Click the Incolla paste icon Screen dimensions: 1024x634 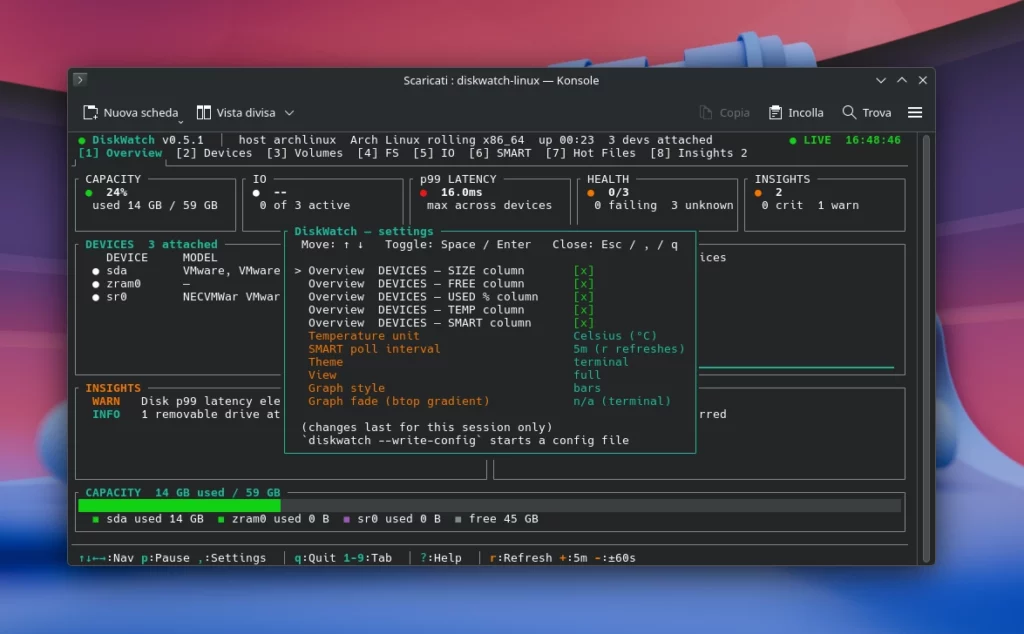coord(775,112)
